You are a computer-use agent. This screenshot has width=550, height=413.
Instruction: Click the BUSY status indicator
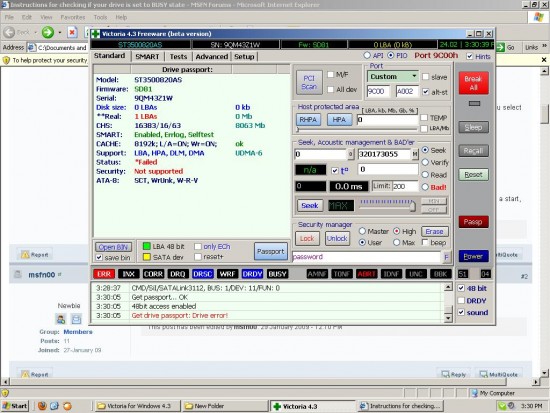coord(277,274)
